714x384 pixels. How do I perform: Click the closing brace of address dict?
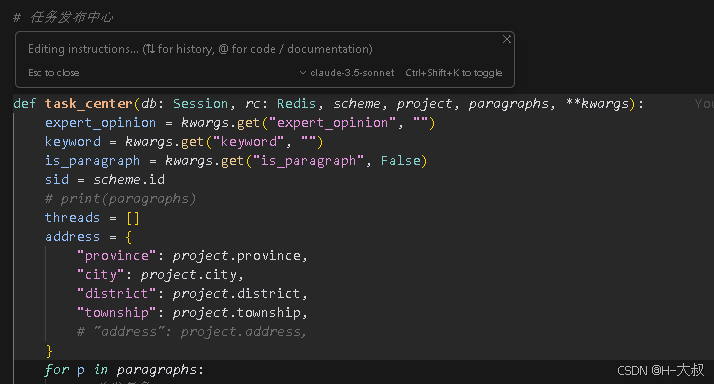tap(49, 351)
